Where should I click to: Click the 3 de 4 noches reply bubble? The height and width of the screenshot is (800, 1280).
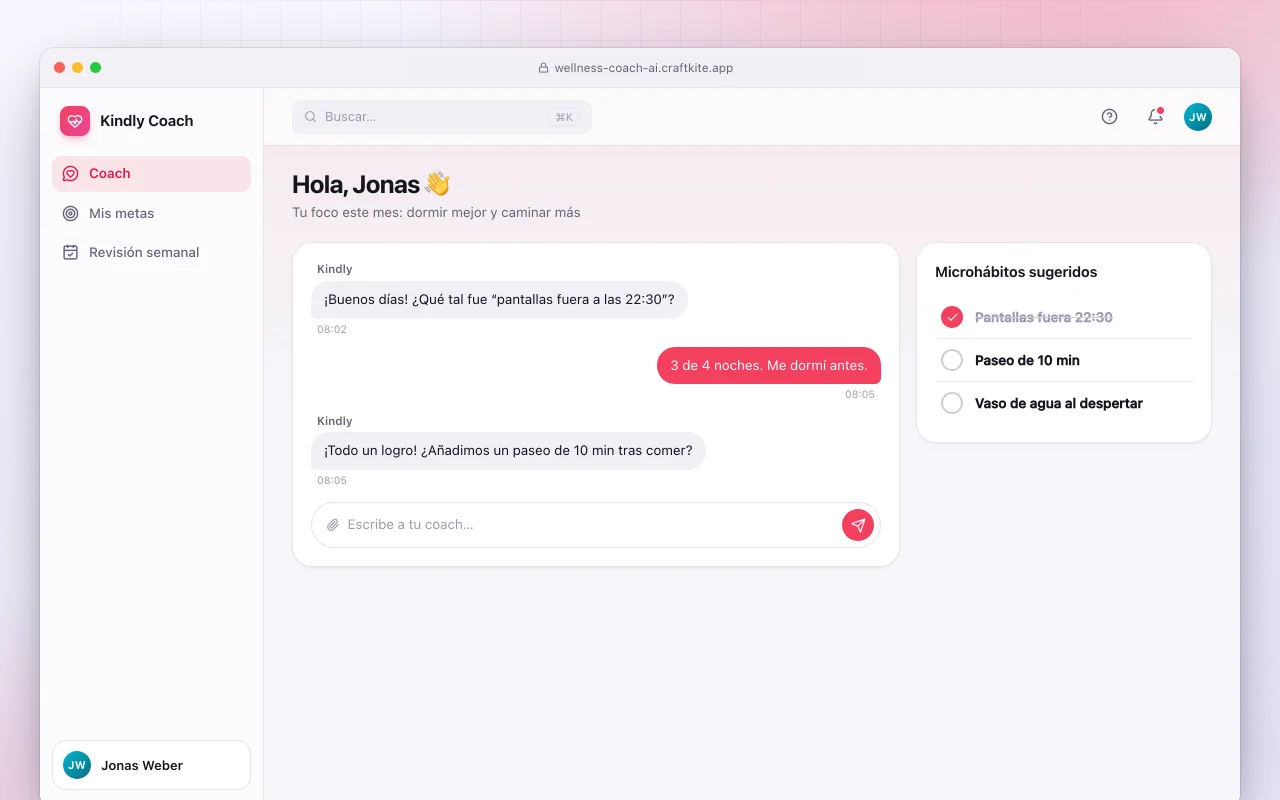tap(769, 365)
